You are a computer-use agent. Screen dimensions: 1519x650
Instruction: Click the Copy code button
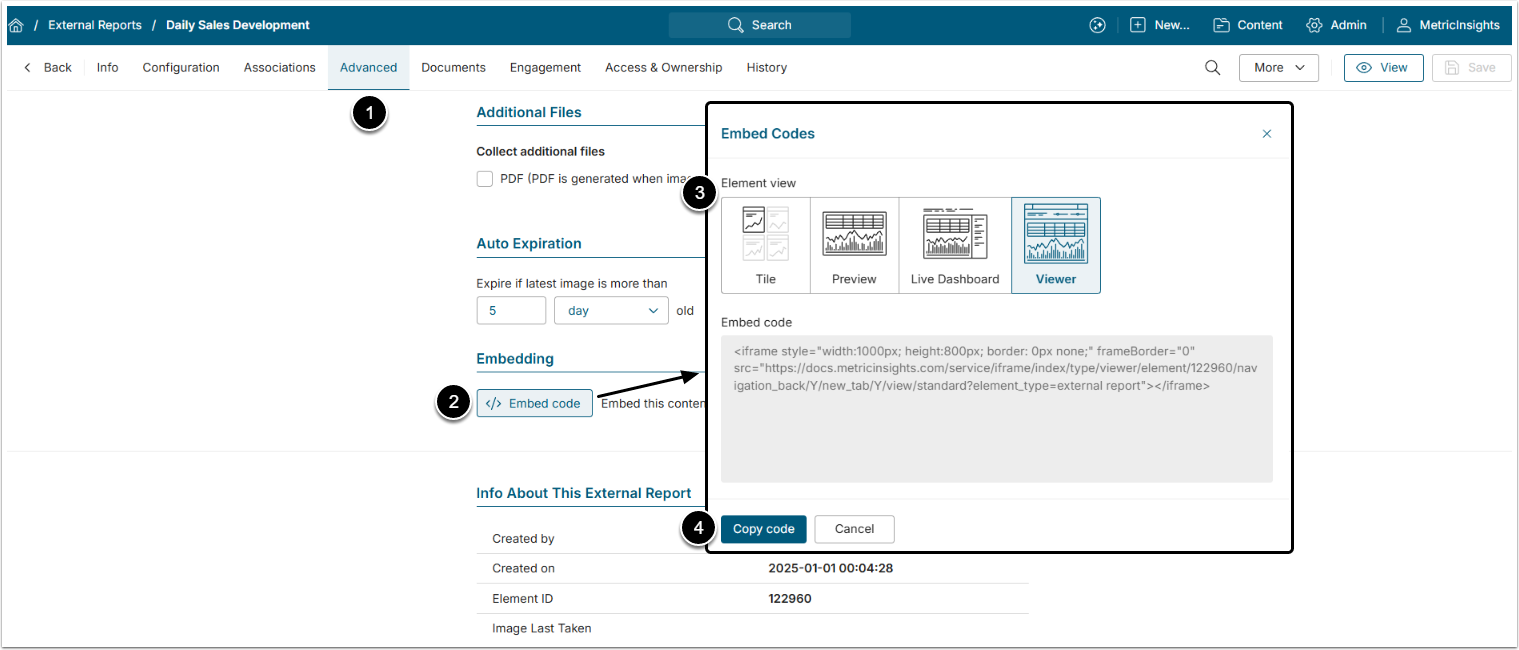click(763, 529)
